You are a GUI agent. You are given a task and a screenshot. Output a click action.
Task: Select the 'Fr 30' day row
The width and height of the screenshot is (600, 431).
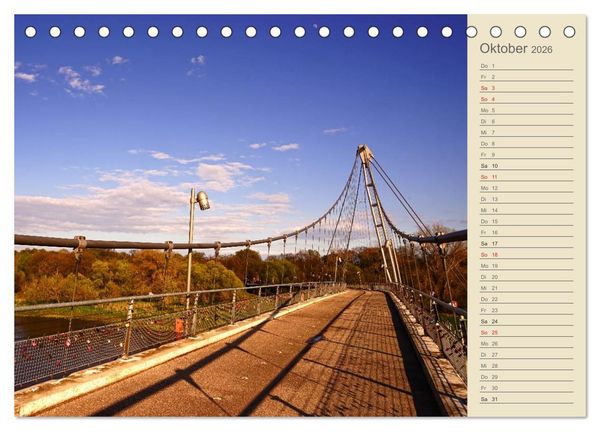click(527, 388)
